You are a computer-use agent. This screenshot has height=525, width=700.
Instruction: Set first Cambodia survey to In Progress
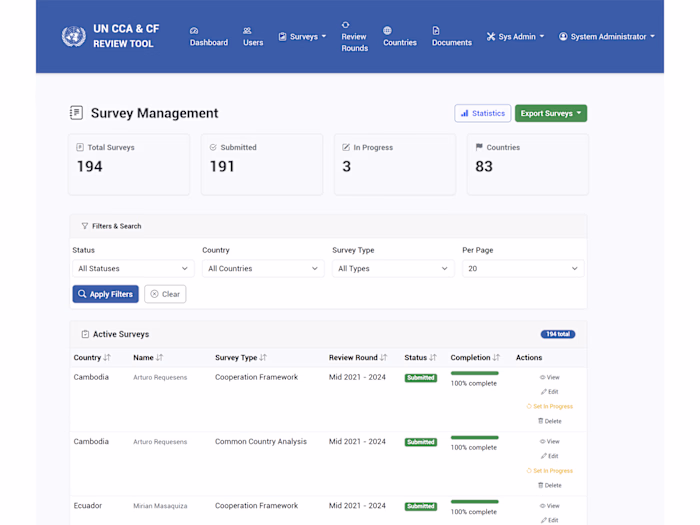click(549, 406)
